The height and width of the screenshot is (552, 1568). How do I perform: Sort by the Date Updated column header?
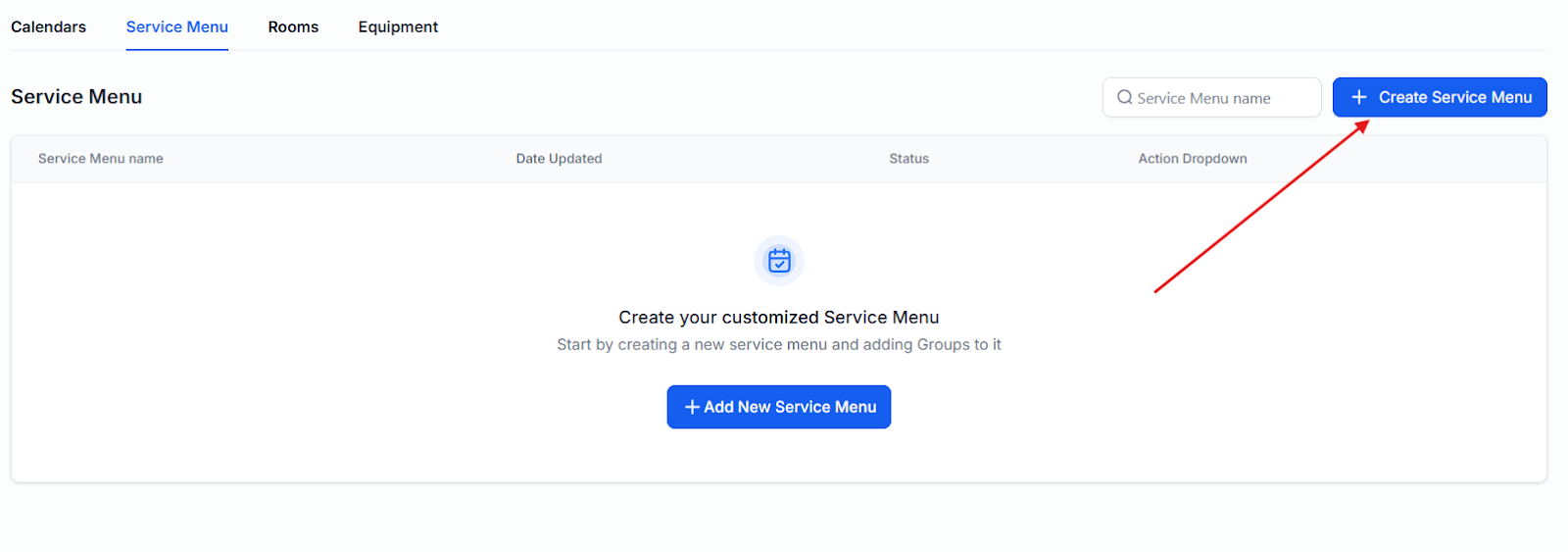[x=559, y=159]
